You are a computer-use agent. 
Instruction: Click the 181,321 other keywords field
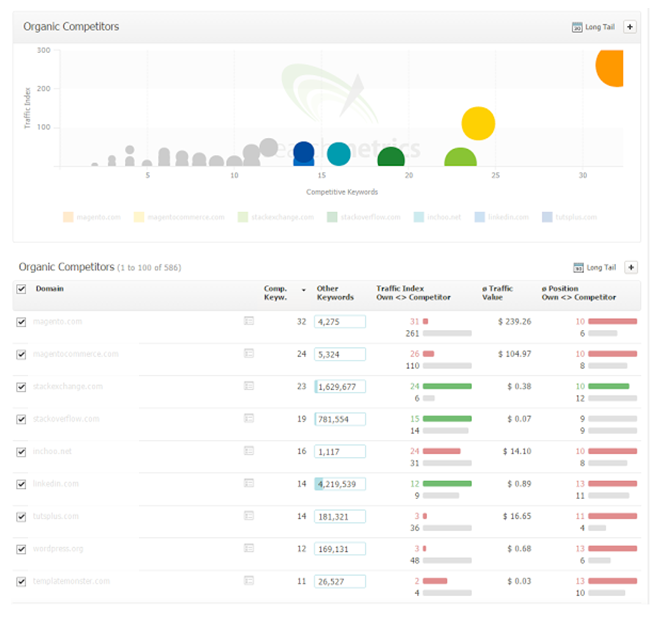(340, 516)
